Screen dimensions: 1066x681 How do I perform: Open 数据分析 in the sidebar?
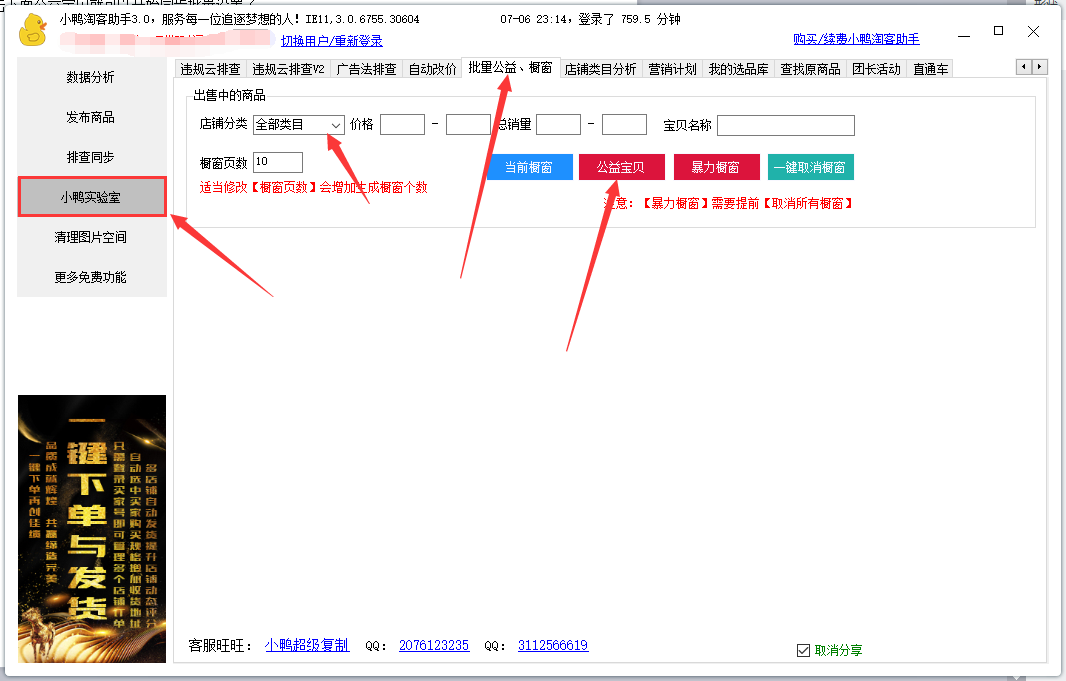(91, 77)
